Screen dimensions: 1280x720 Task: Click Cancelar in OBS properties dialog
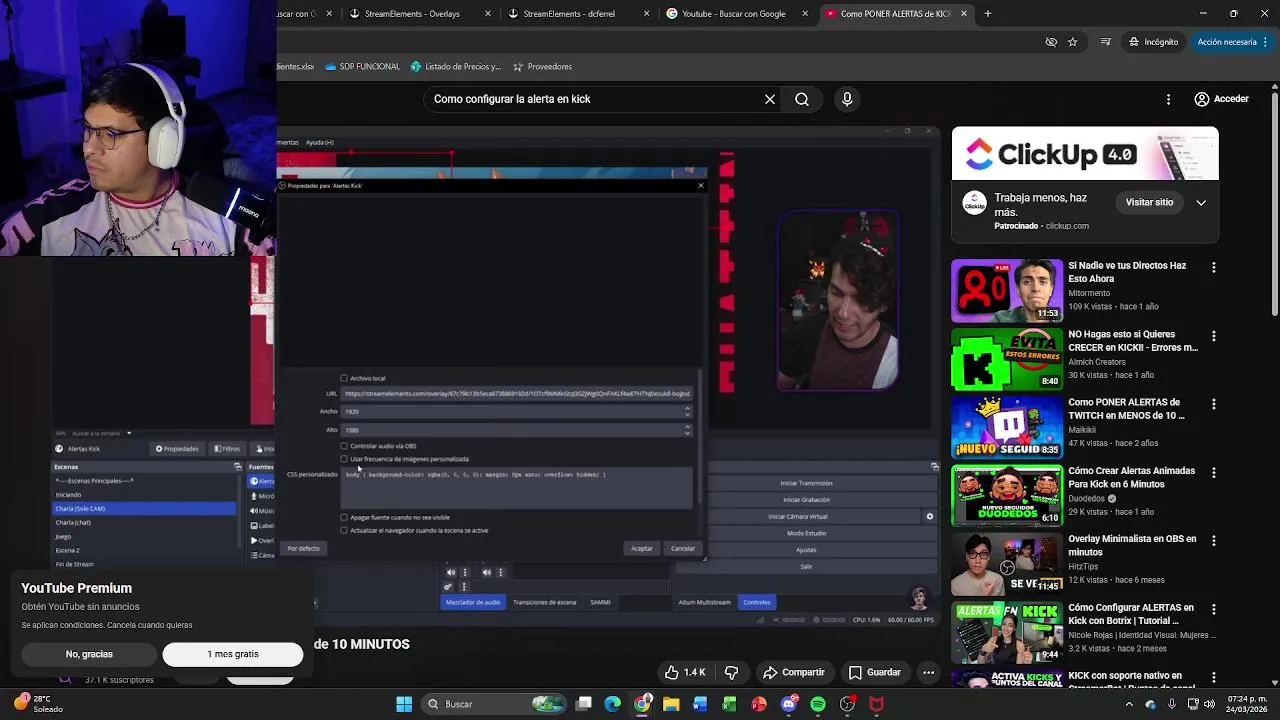(683, 548)
